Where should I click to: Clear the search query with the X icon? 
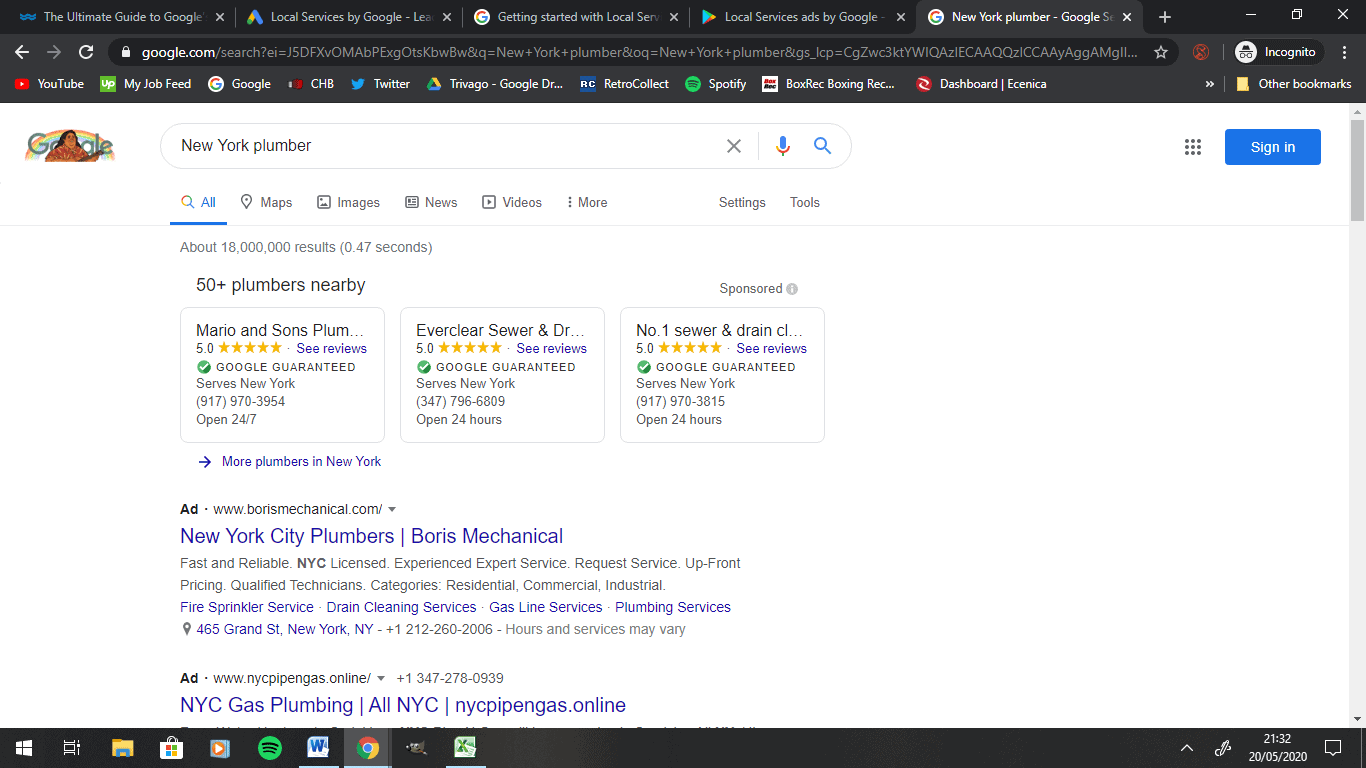(734, 146)
